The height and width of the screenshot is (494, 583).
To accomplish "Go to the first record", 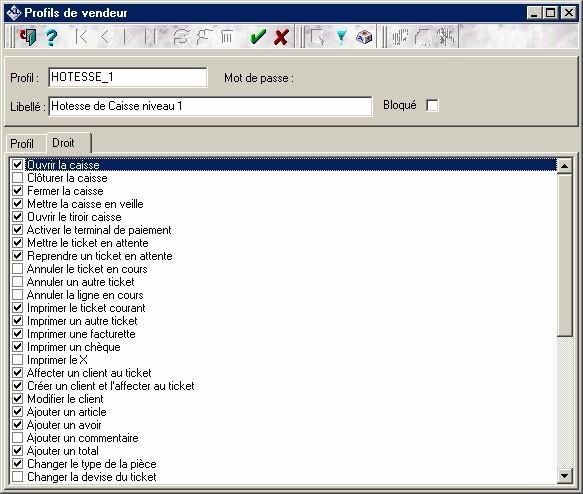I will (x=81, y=37).
